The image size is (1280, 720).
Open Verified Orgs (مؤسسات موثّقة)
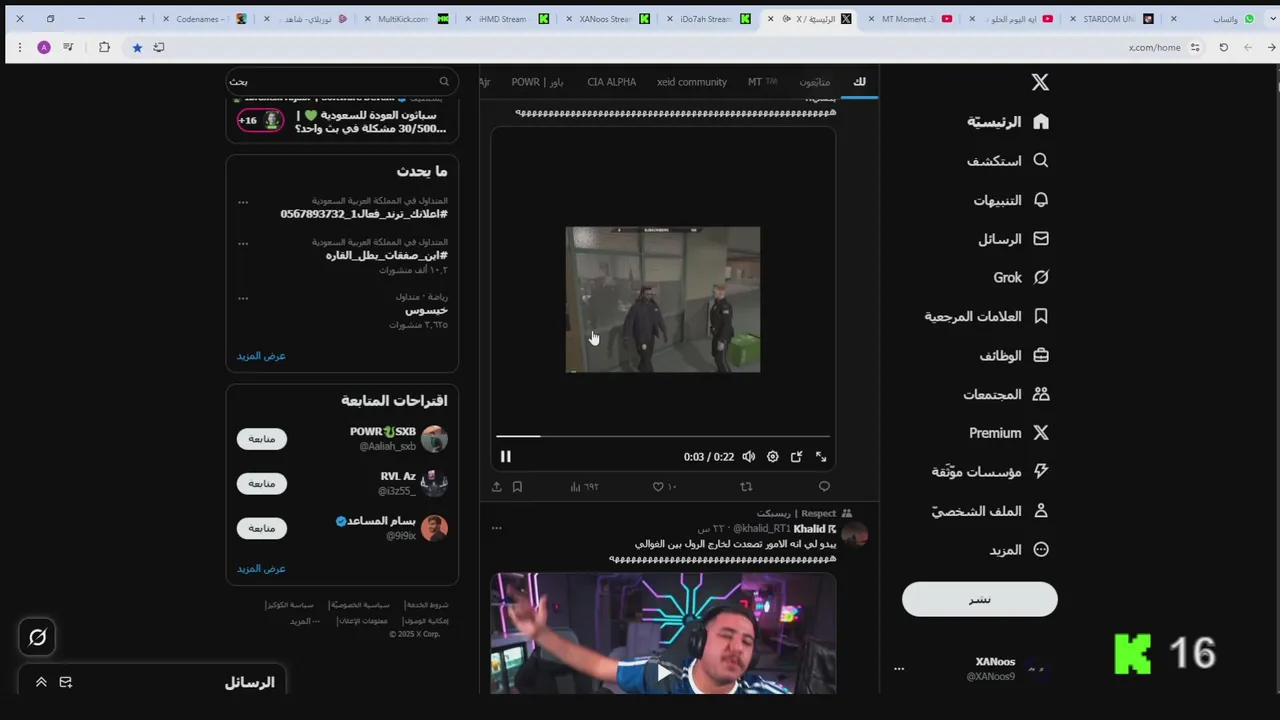pyautogui.click(x=989, y=472)
